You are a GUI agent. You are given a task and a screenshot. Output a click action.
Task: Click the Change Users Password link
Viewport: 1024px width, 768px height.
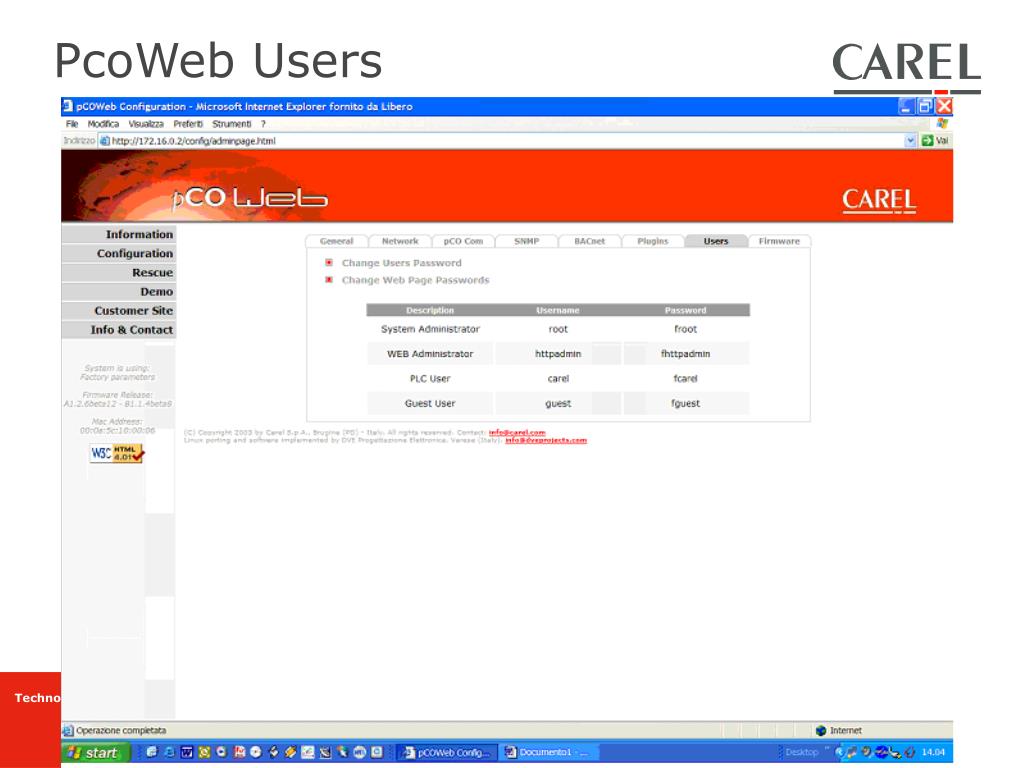402,263
